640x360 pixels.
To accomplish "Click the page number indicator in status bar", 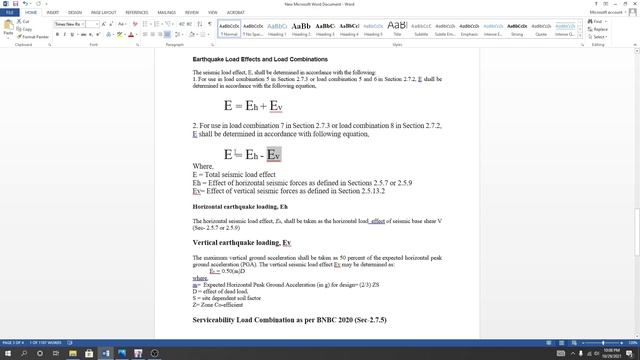I will (x=13, y=343).
